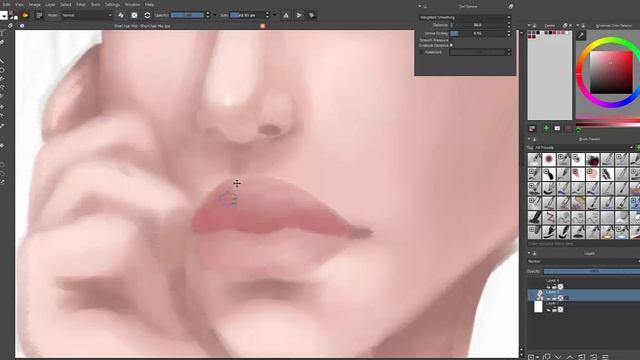Screen dimensions: 640x360
Task: Toggle eraser mode icon in toolbar
Action: [121, 16]
